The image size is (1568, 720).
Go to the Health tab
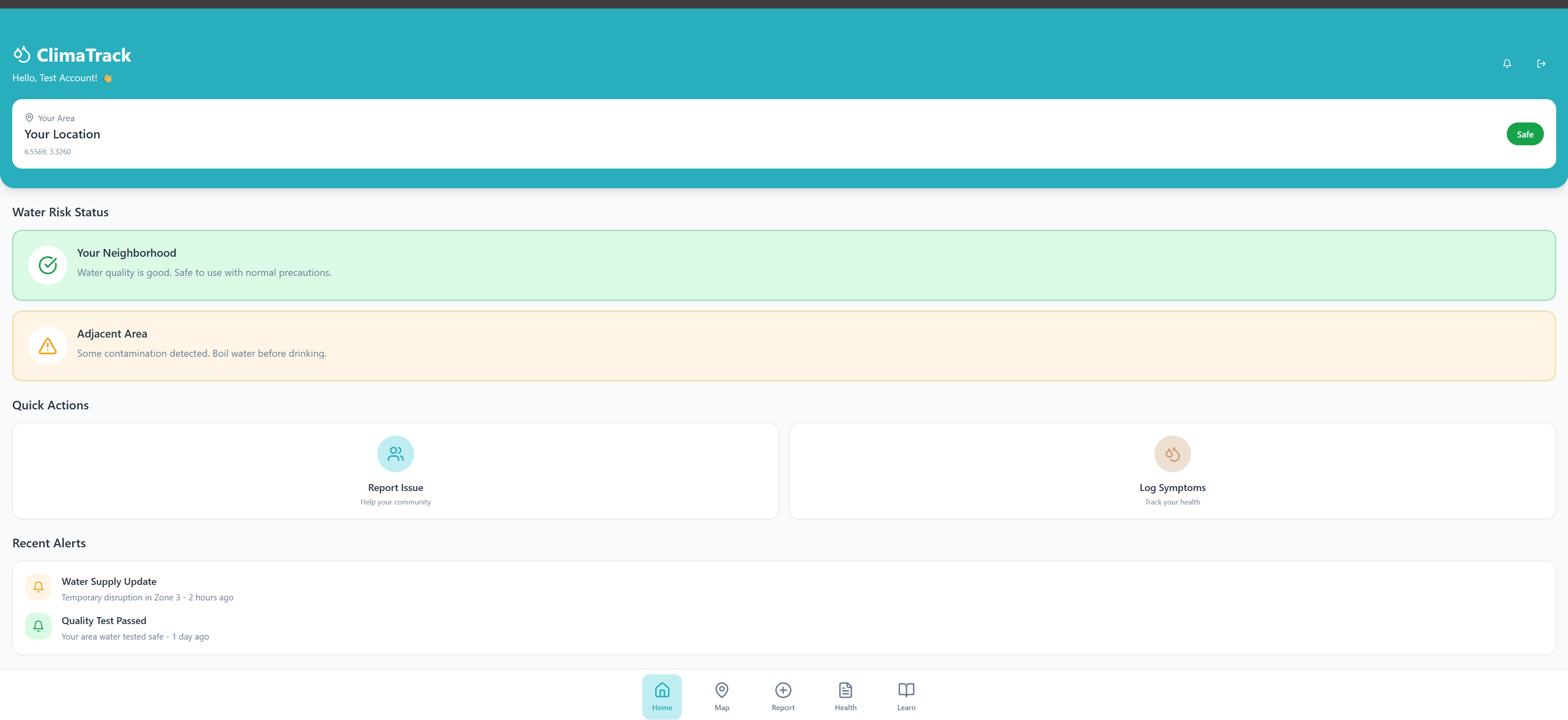[845, 696]
